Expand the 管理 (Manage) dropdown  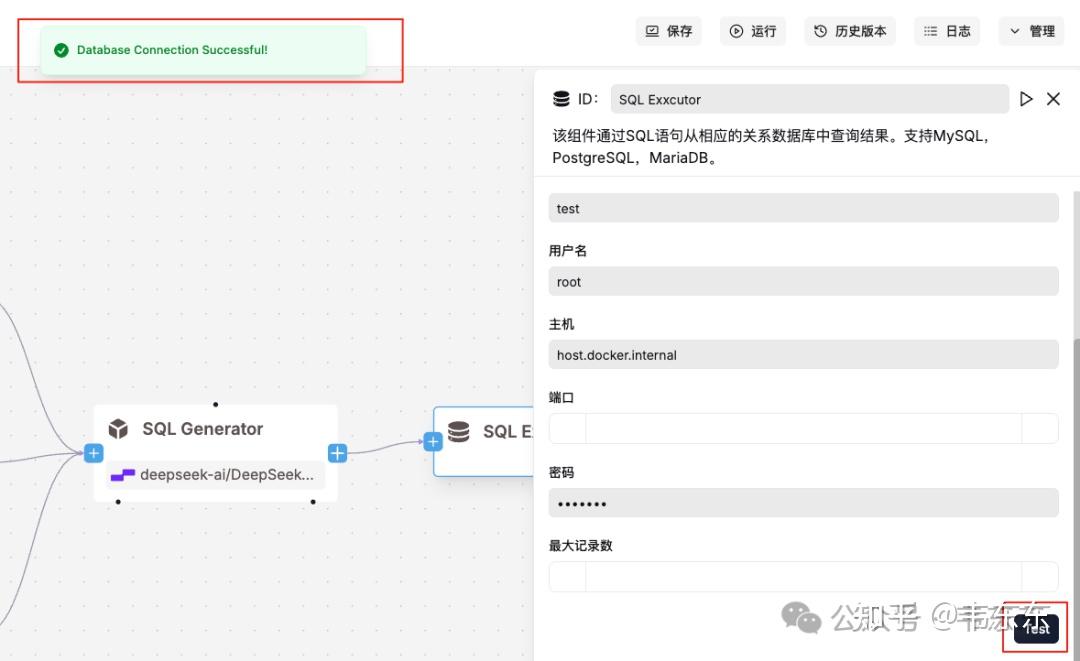tap(1031, 31)
